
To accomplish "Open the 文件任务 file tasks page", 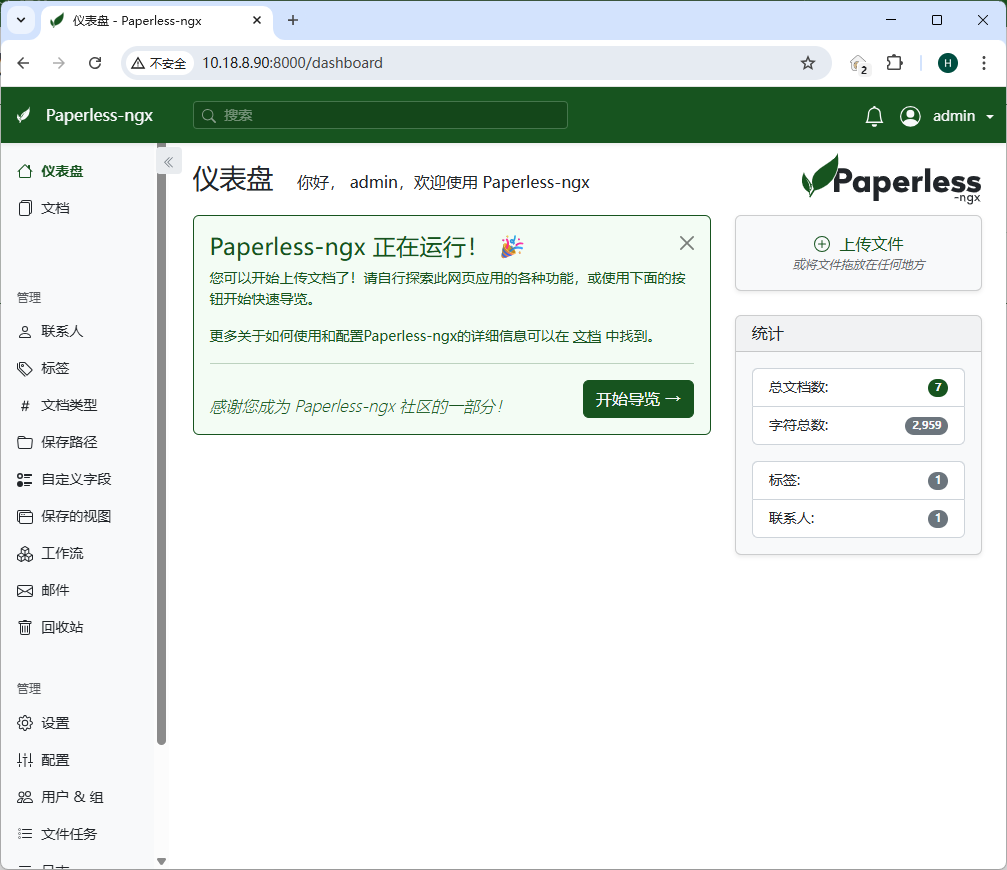I will coord(69,834).
